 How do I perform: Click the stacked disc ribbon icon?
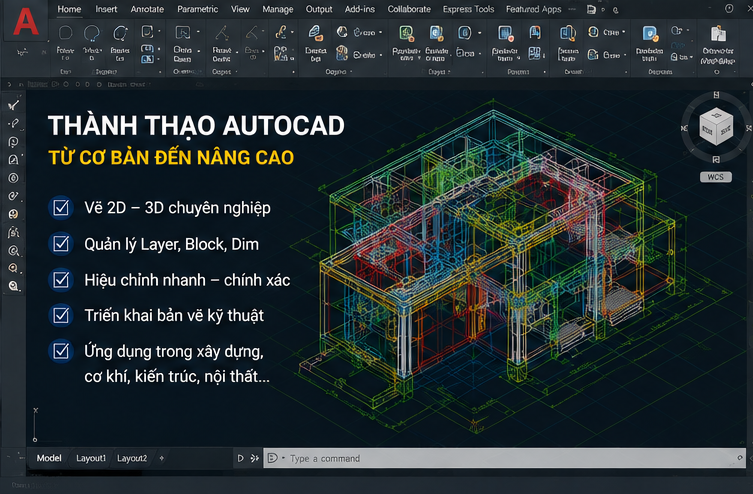coord(341,52)
